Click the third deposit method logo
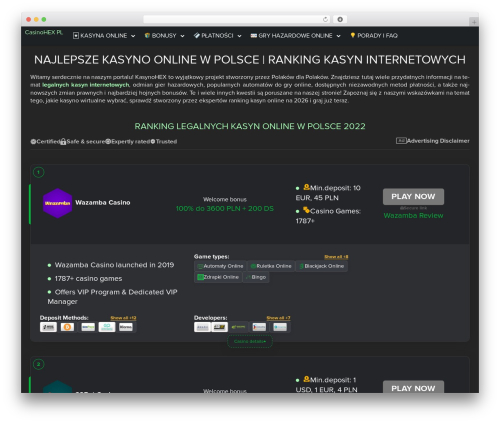Image resolution: width=500 pixels, height=423 pixels. [x=88, y=327]
